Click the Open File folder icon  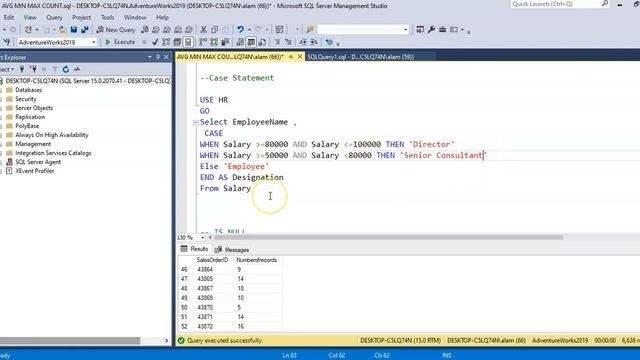click(x=63, y=29)
